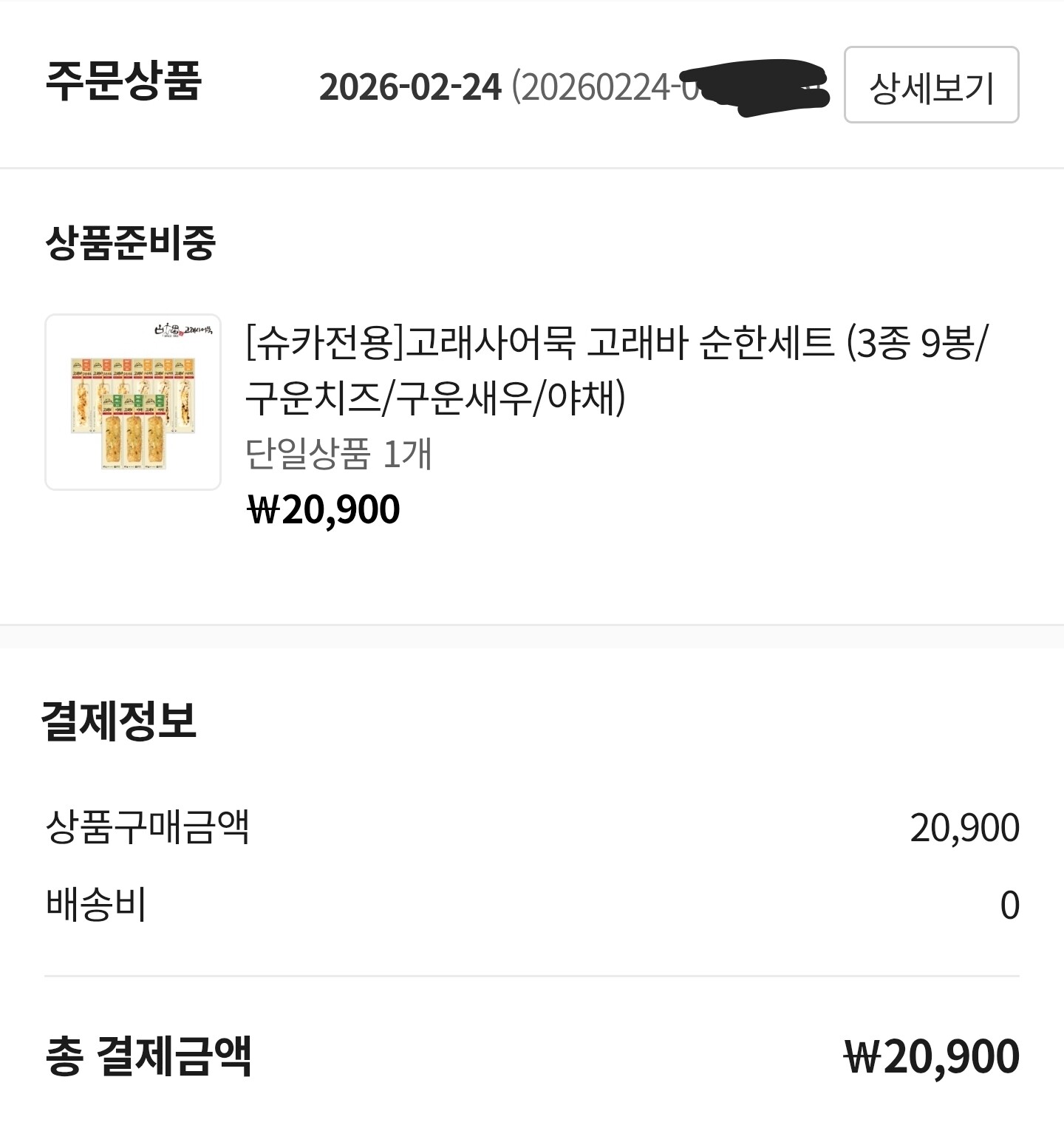
Task: Tap the 배송비 shipping fee label
Action: [x=96, y=905]
